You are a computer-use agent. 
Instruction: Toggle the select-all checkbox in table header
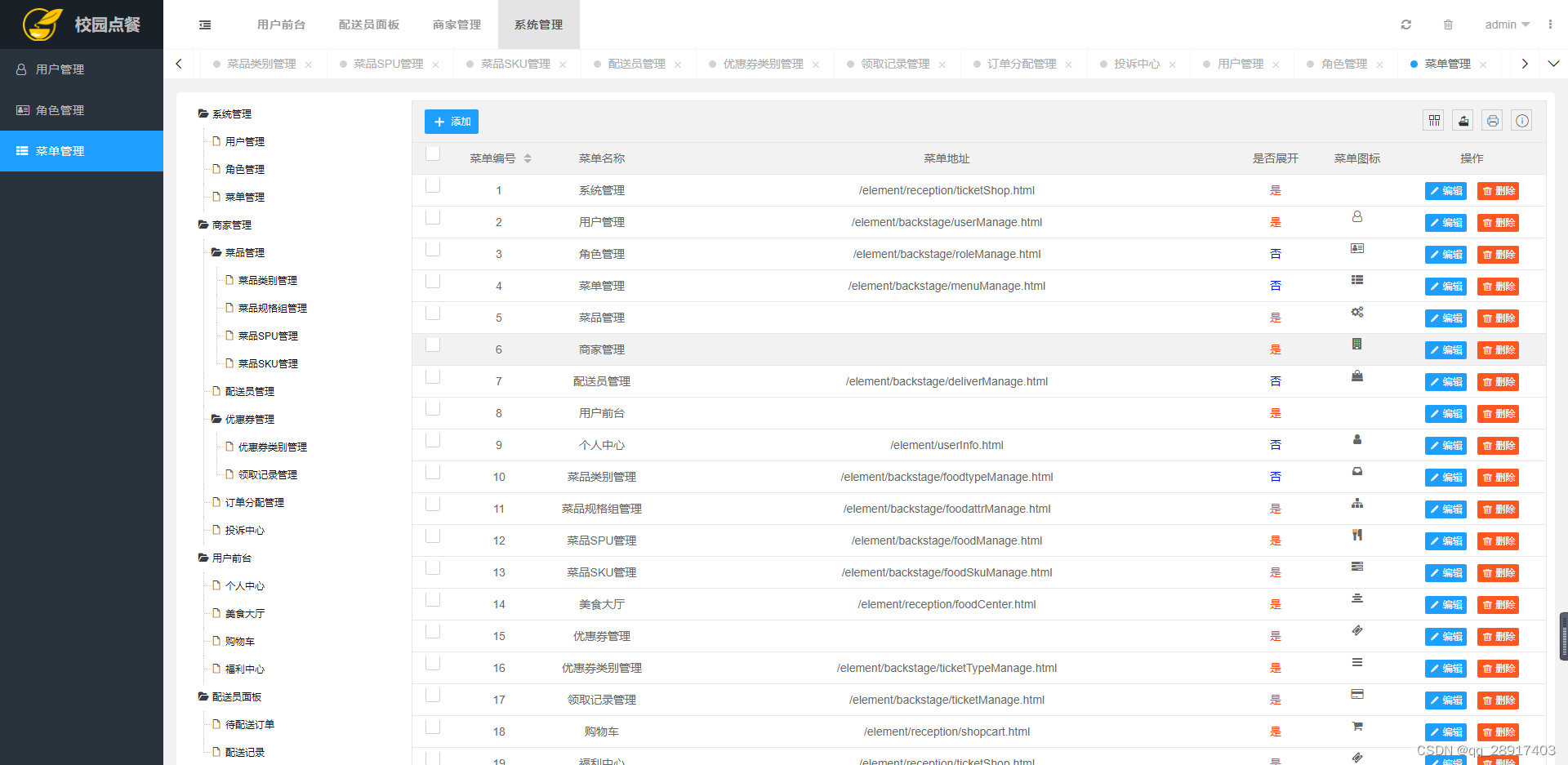433,153
